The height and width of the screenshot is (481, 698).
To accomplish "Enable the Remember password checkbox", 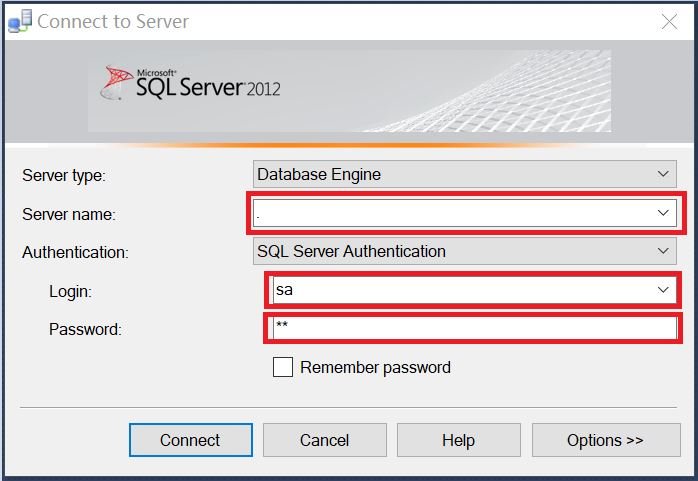I will [x=283, y=367].
